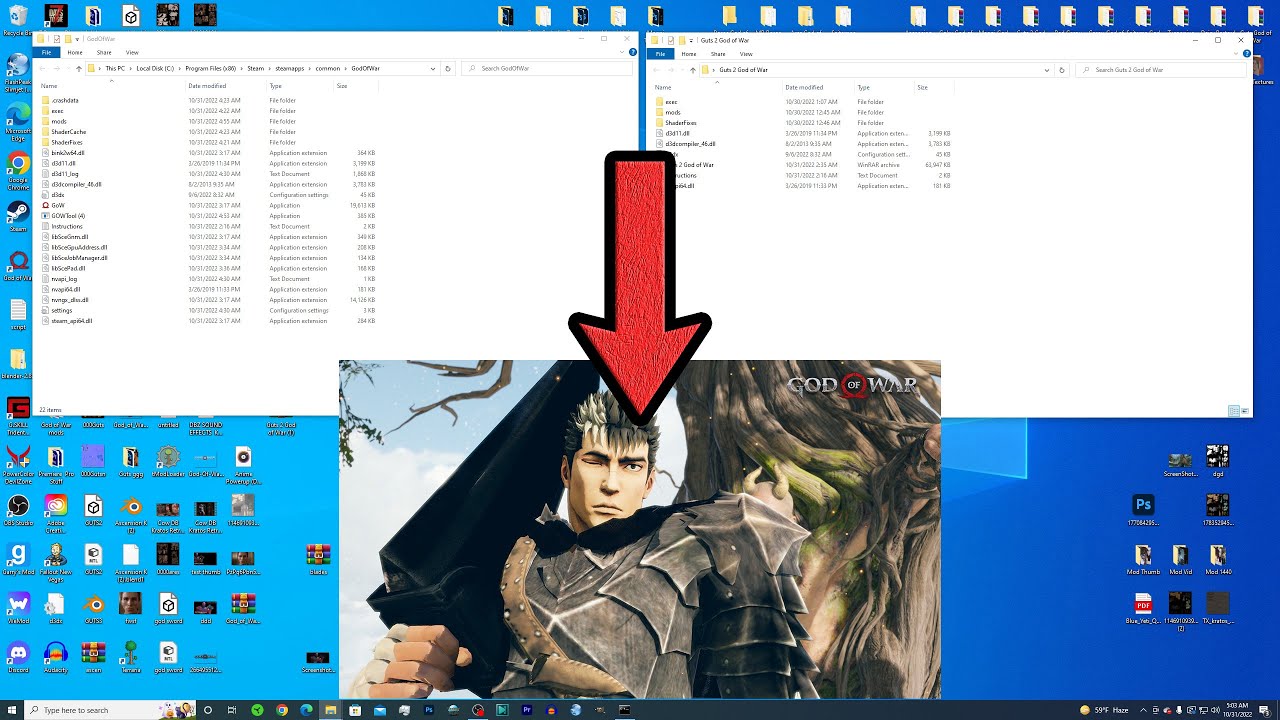Open Audacity desktop shortcut
1280x720 pixels.
click(56, 657)
